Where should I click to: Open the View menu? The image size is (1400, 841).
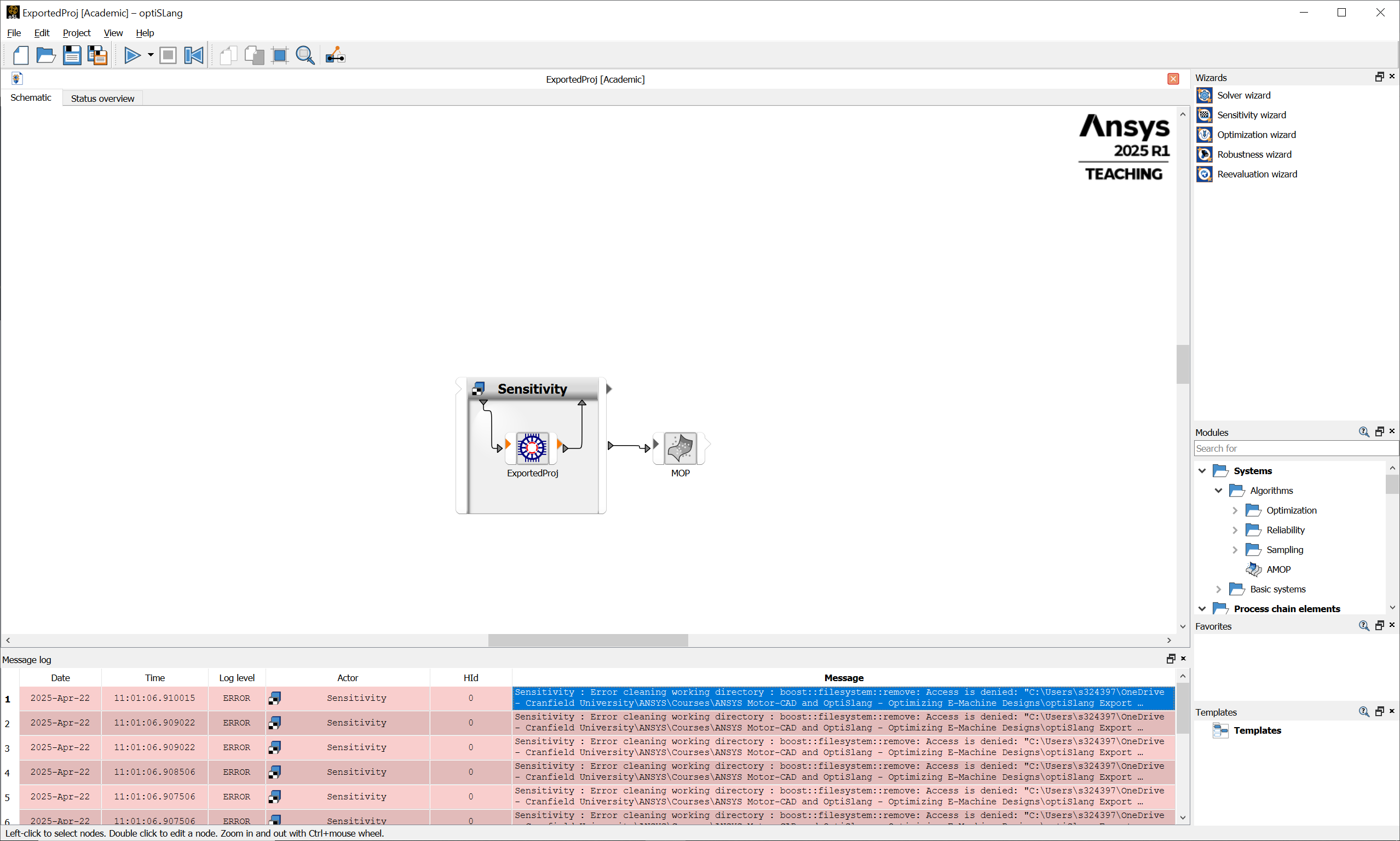click(113, 33)
